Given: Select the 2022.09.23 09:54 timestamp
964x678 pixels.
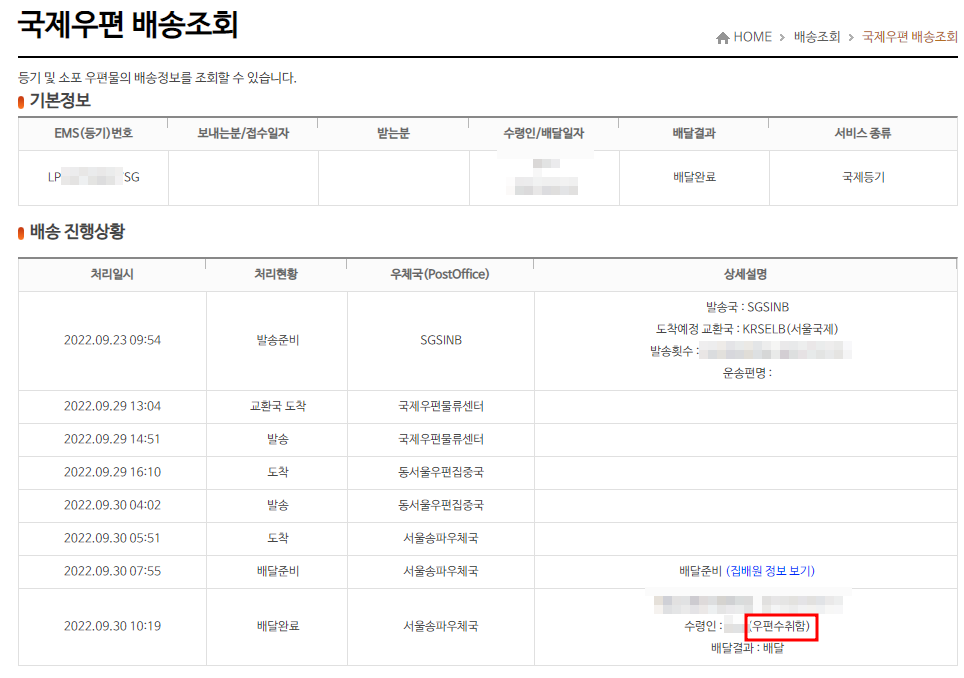Looking at the screenshot, I should pos(113,340).
